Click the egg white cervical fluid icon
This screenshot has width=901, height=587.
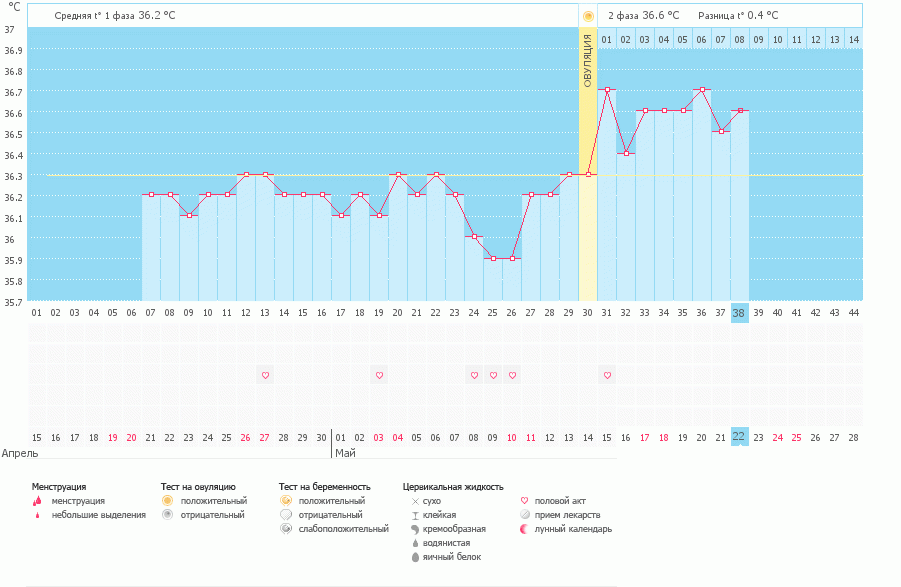pyautogui.click(x=415, y=557)
